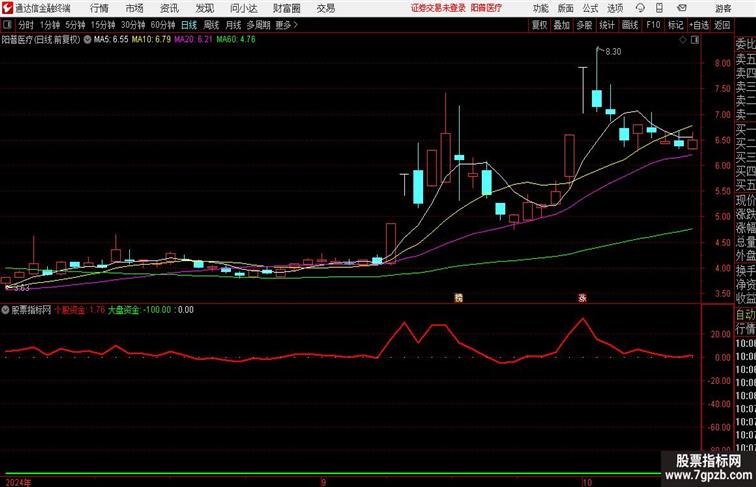This screenshot has height=487, width=756.
Task: Click the circle settings icon beside 阳普医疗(日线 前复权)
Action: coord(87,40)
